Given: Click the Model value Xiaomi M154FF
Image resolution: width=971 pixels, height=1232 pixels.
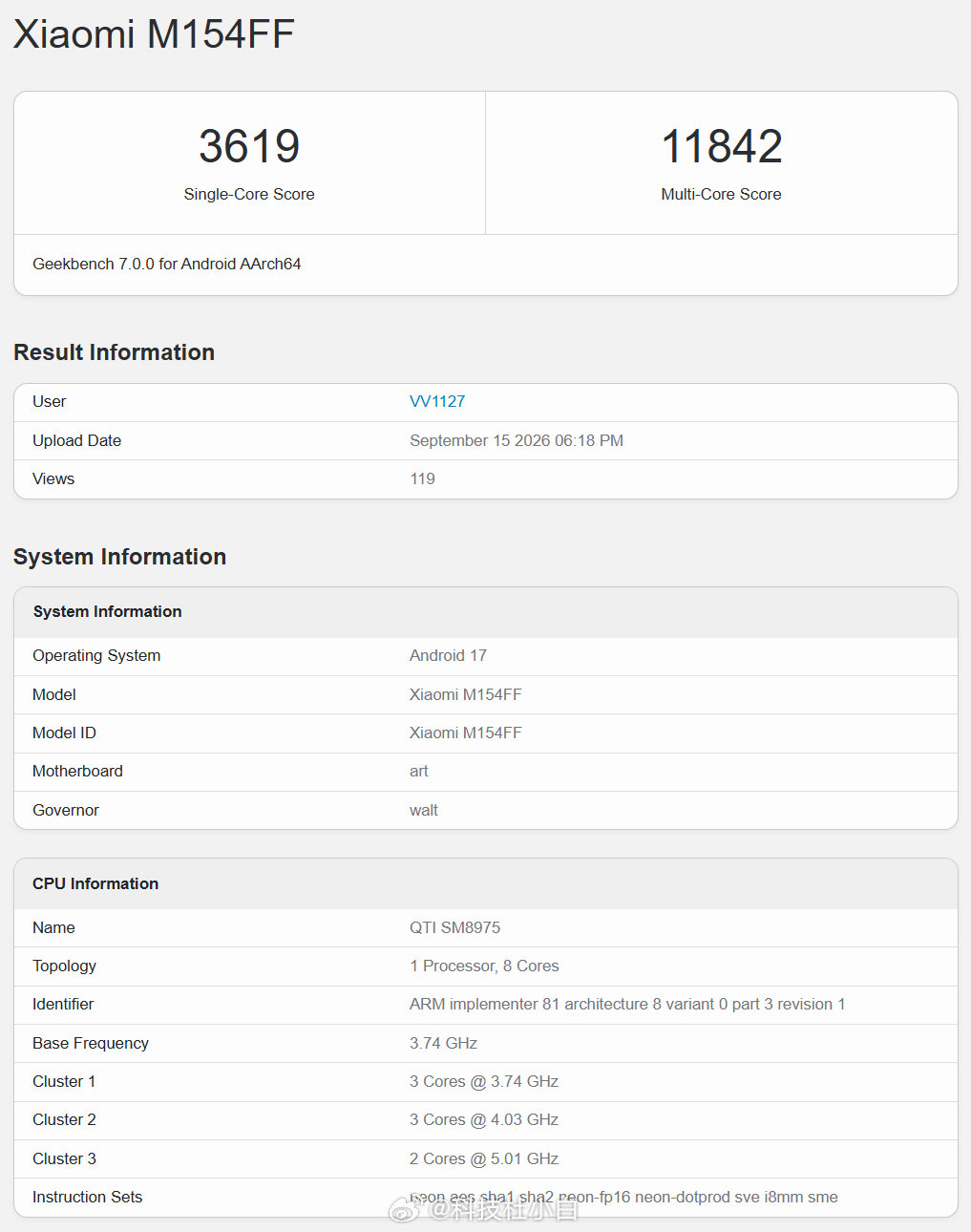Looking at the screenshot, I should pos(466,694).
